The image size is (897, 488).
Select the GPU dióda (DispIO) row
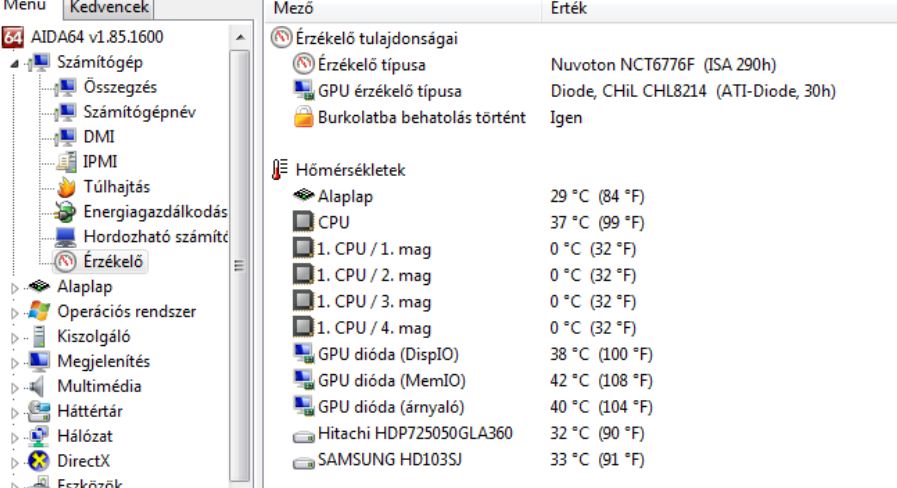(x=388, y=355)
